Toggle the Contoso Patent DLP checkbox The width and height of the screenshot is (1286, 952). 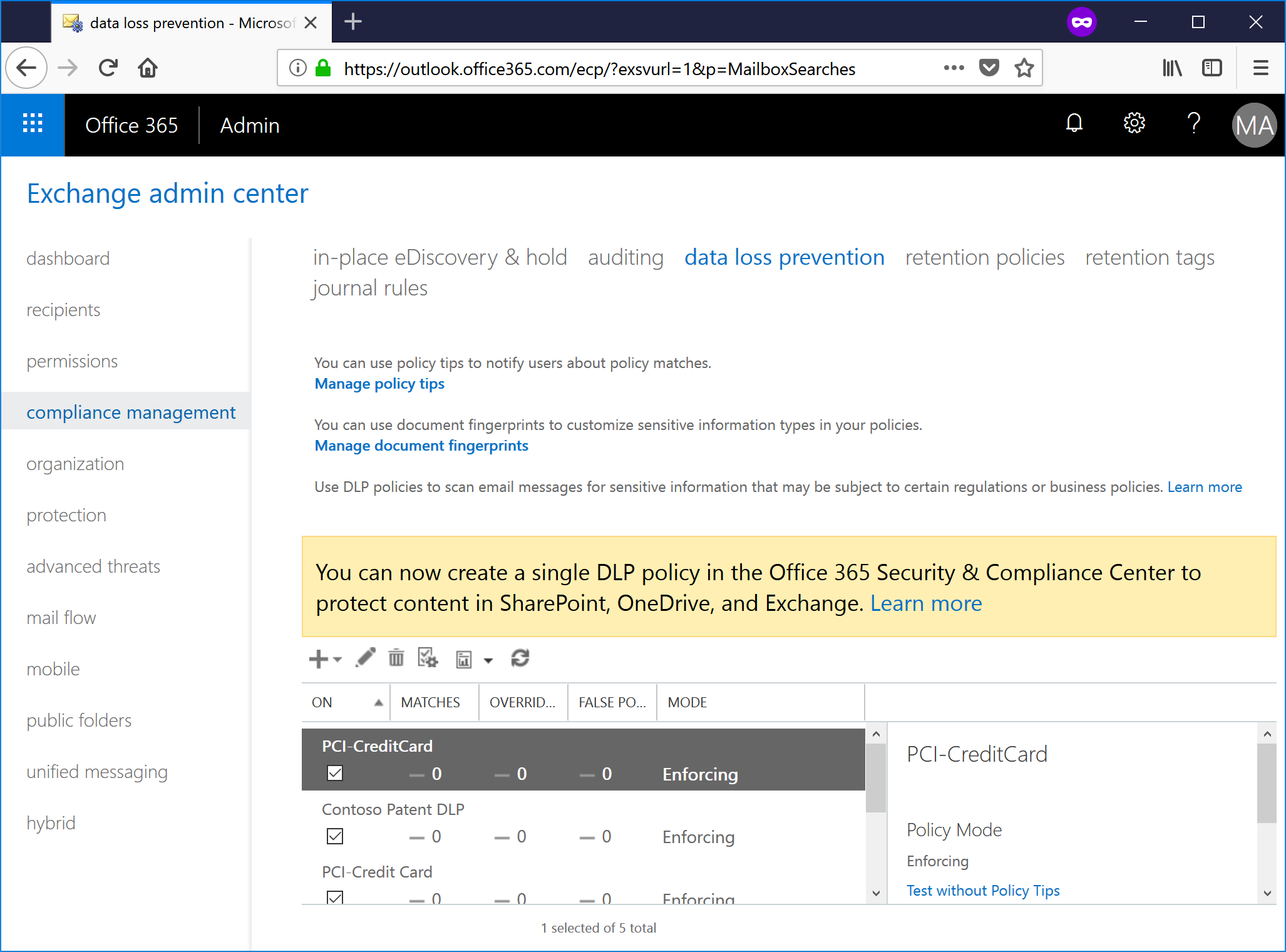(335, 836)
